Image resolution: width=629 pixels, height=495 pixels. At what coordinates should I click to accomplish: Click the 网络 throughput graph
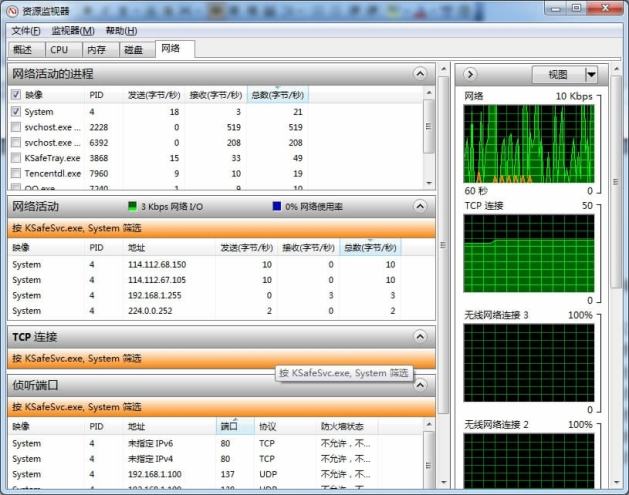(x=529, y=144)
